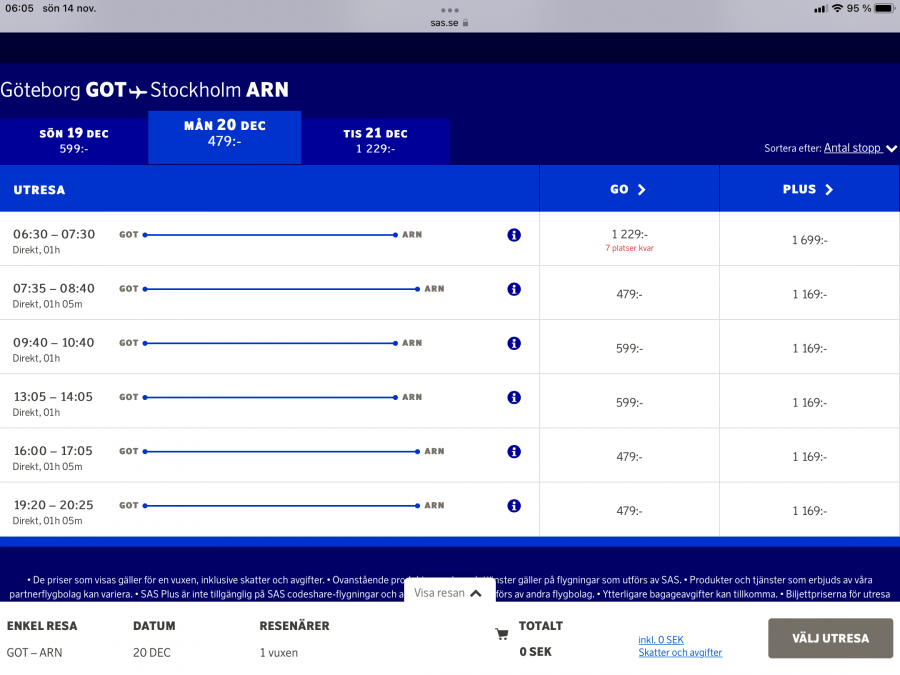Open the Antal stopp sort dropdown
Screen dimensions: 900x675
[x=858, y=148]
